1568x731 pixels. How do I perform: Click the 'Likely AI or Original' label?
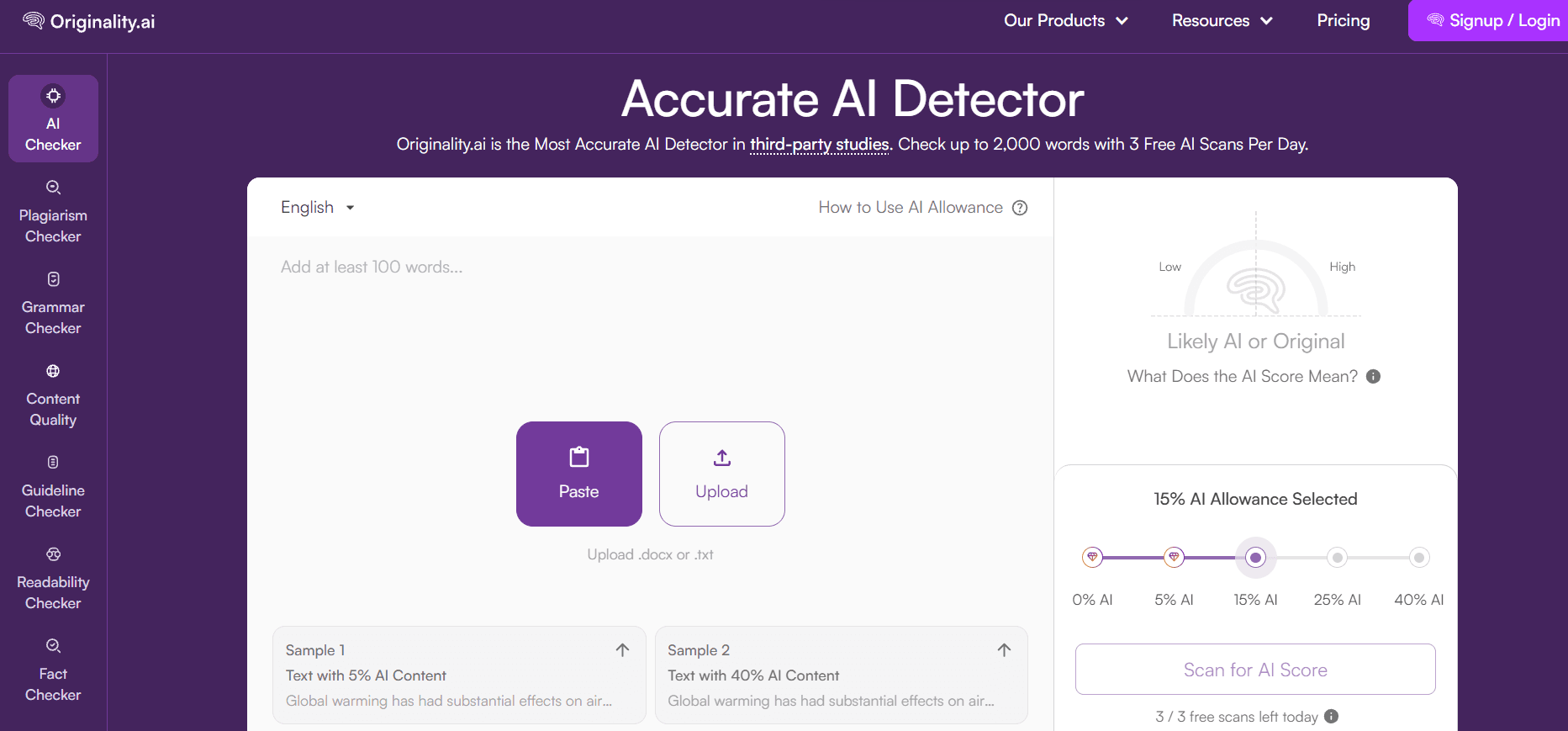click(1256, 342)
